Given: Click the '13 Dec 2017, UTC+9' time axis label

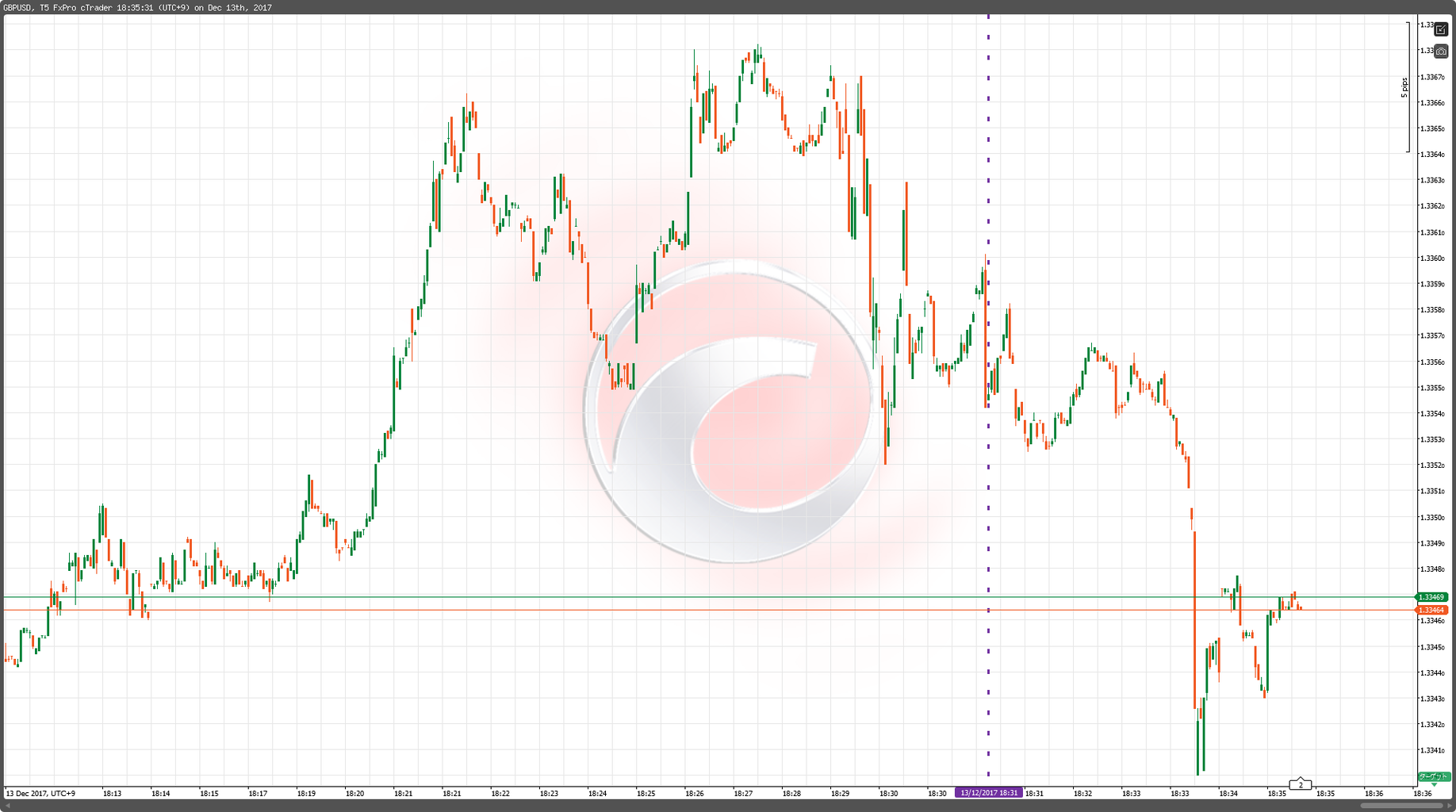Looking at the screenshot, I should (40, 793).
